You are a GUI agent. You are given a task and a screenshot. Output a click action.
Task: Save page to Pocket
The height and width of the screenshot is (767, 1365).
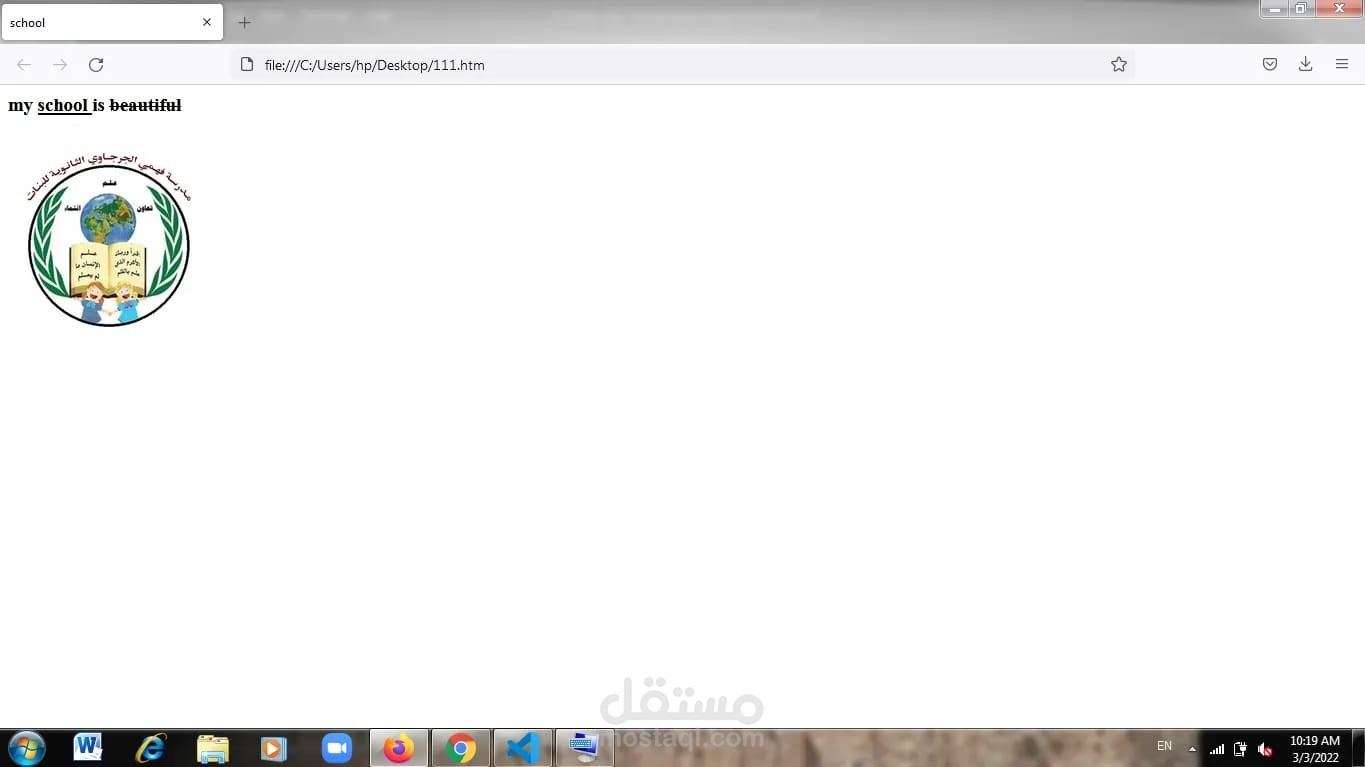tap(1270, 65)
